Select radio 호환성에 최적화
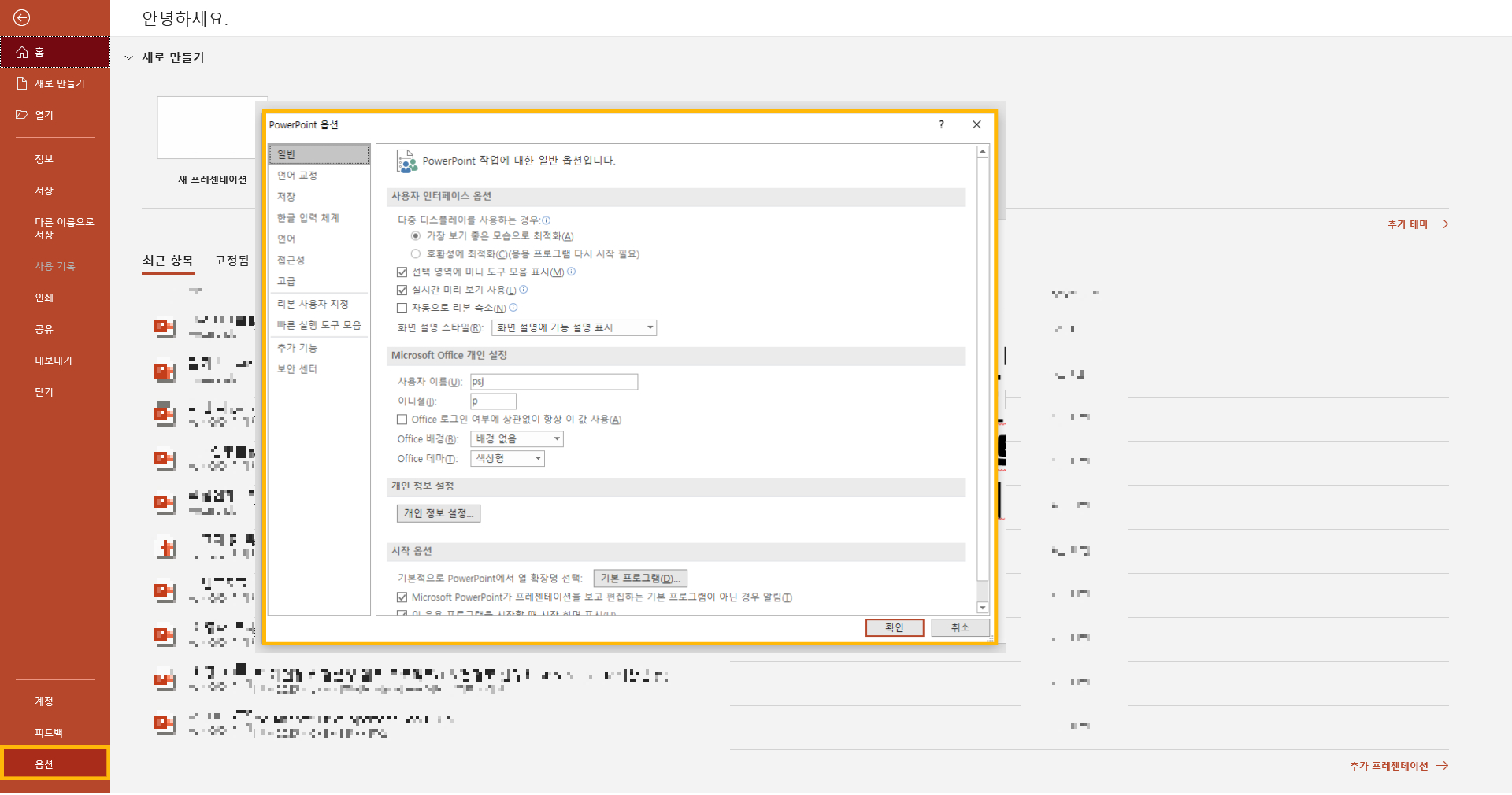The width and height of the screenshot is (1512, 795). click(x=415, y=253)
